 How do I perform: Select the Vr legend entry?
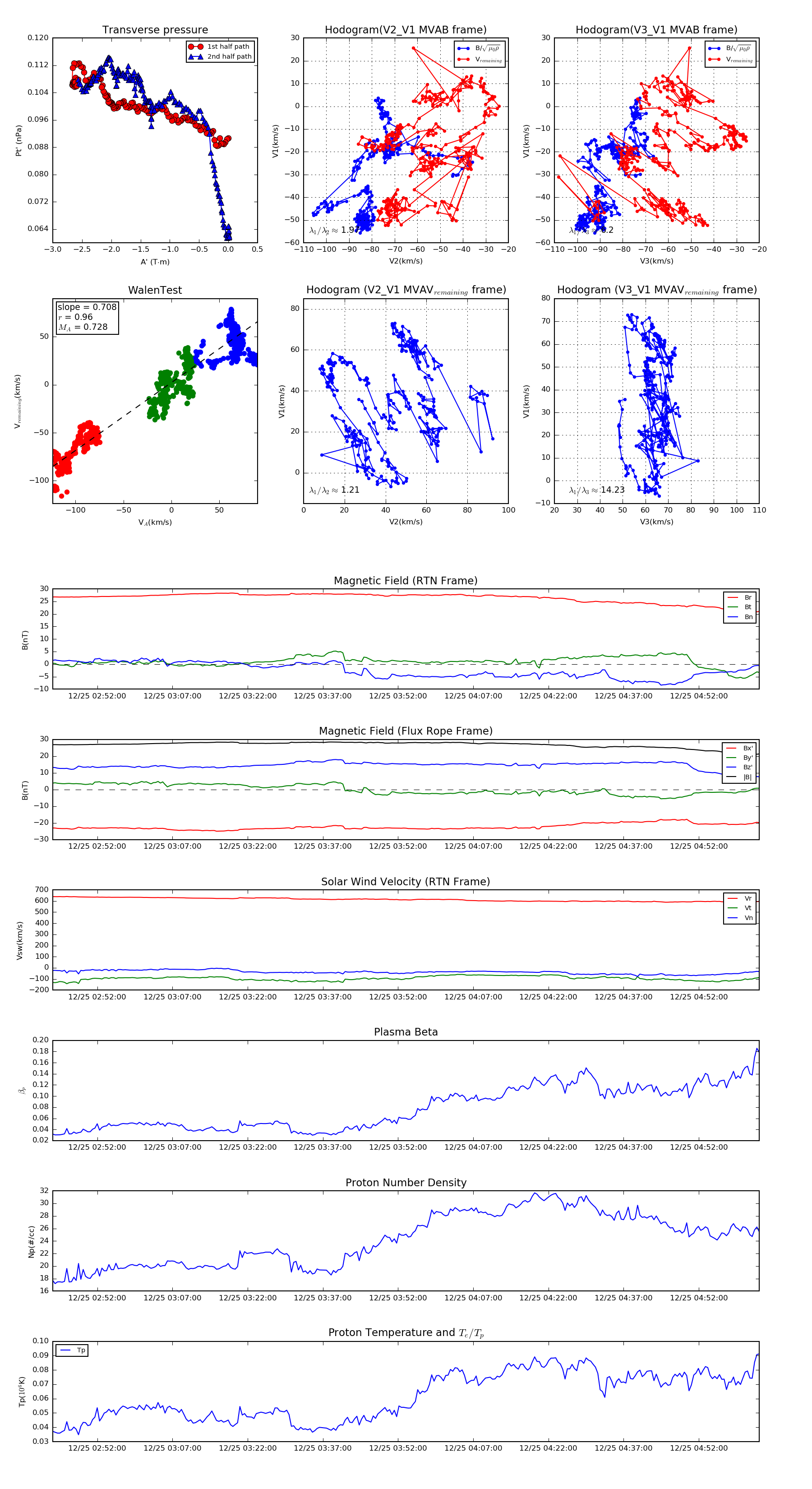(740, 899)
